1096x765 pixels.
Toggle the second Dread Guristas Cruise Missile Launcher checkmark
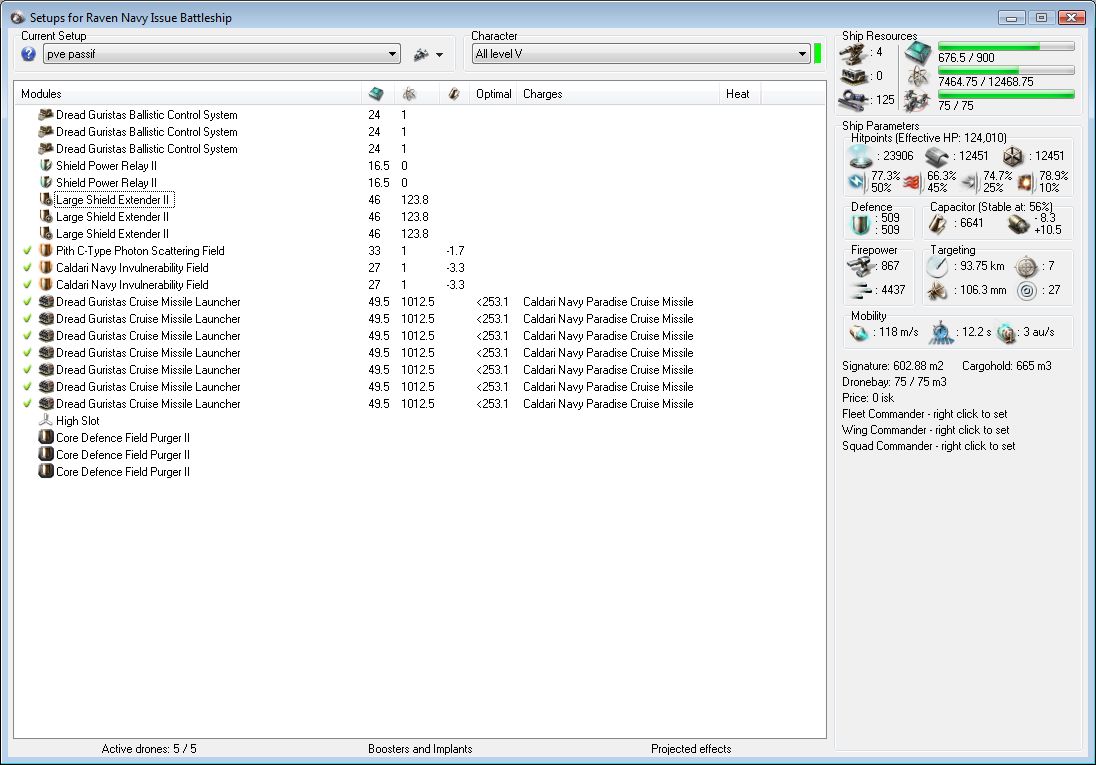tap(27, 318)
